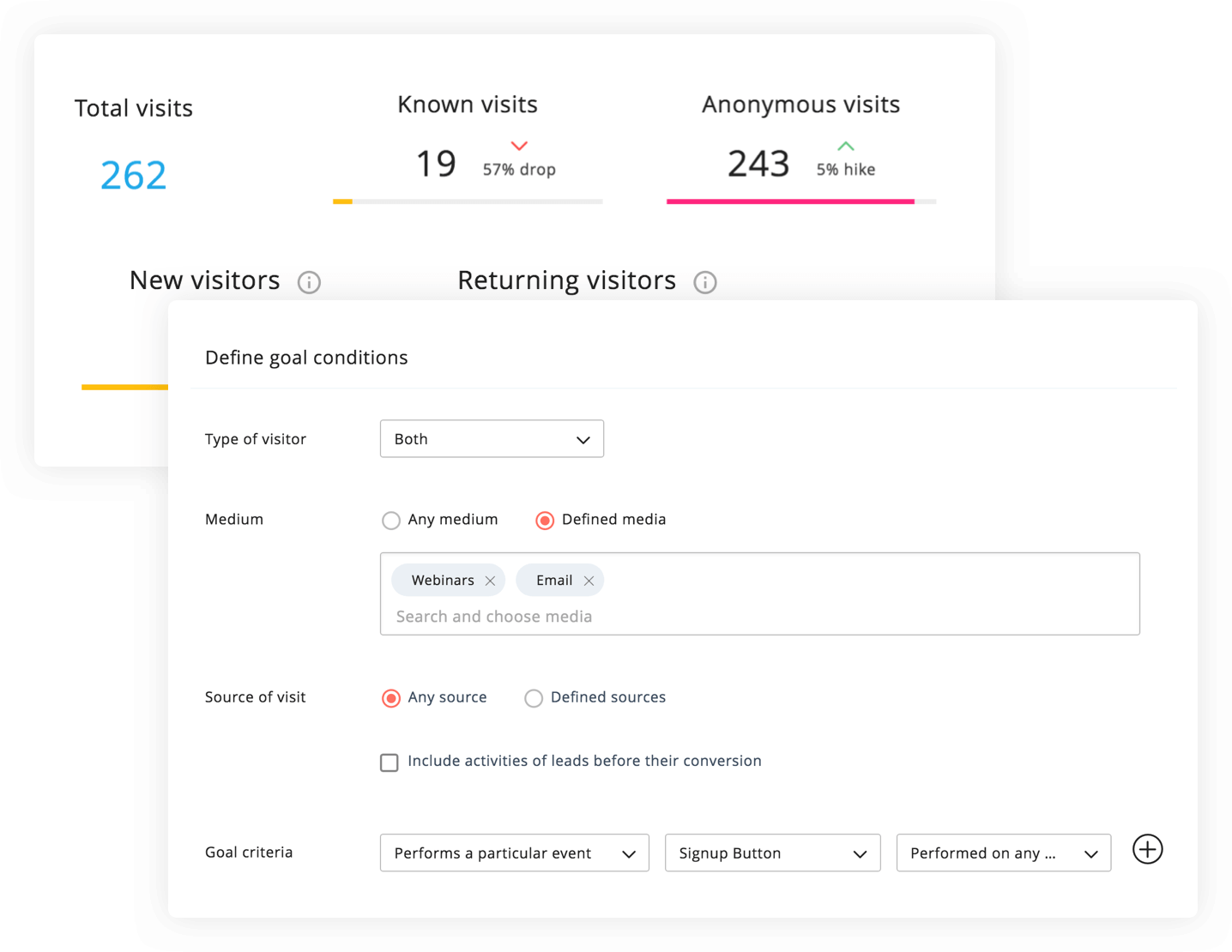The image size is (1232, 952).
Task: Add another goal criteria with plus icon
Action: tap(1147, 849)
